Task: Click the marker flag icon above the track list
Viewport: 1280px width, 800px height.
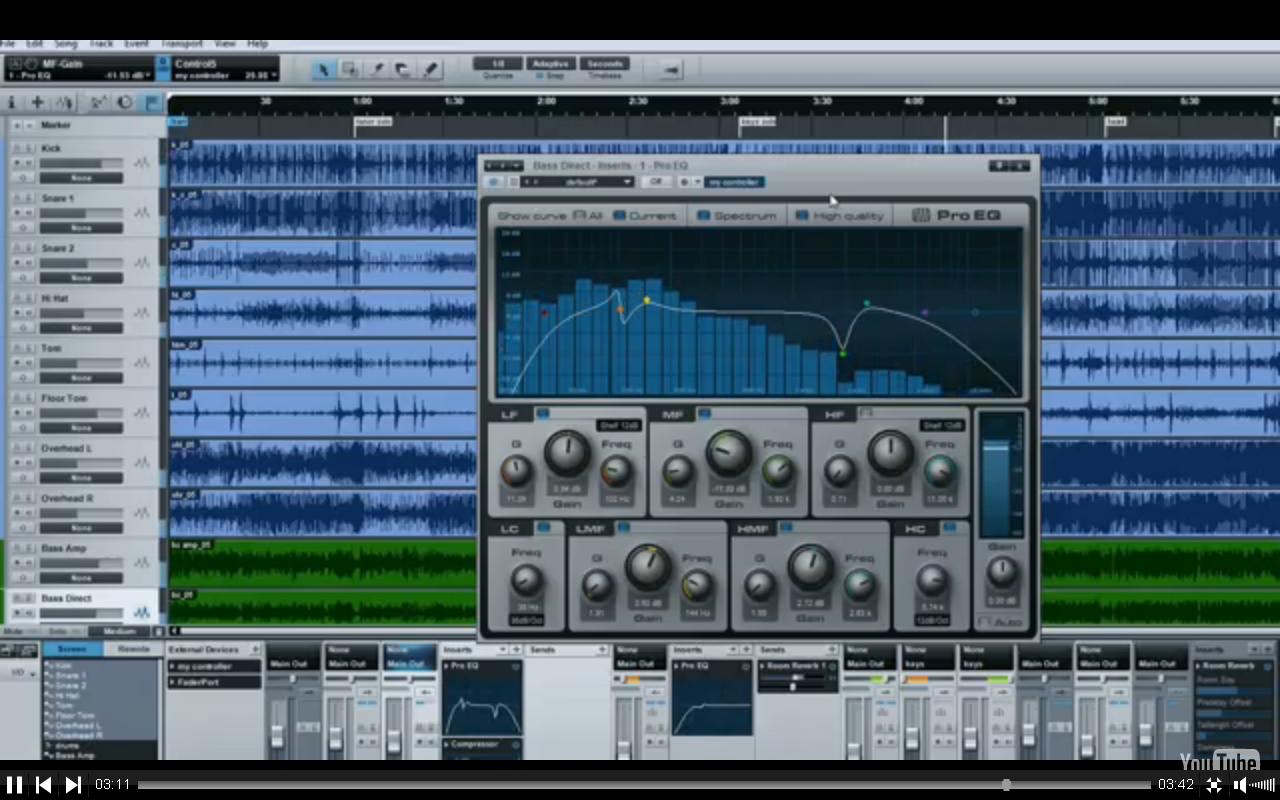Action: point(151,102)
